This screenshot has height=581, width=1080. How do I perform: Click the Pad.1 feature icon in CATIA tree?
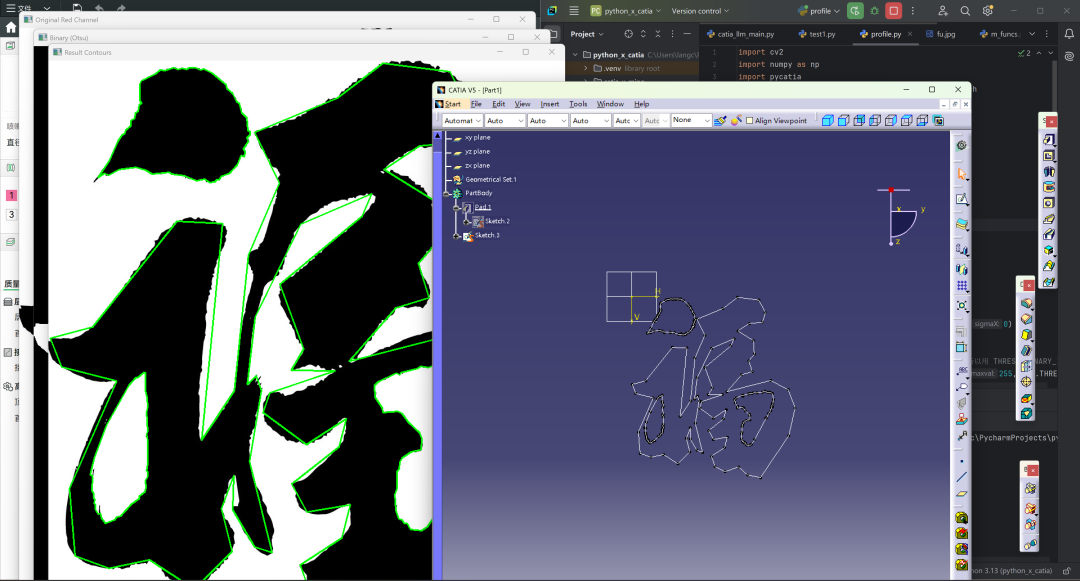click(x=467, y=207)
